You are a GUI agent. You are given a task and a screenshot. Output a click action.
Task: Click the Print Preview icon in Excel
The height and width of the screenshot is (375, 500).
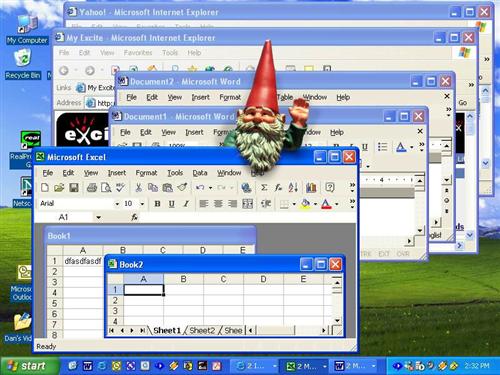click(x=106, y=188)
